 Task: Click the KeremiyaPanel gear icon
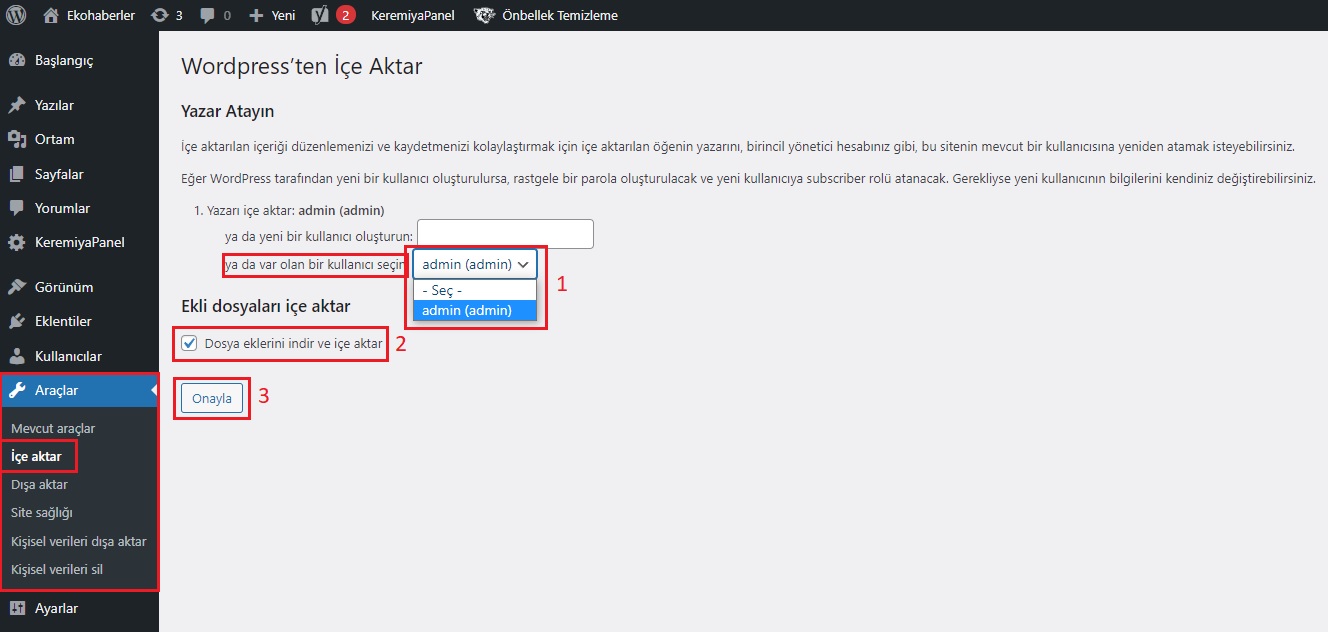[x=16, y=242]
